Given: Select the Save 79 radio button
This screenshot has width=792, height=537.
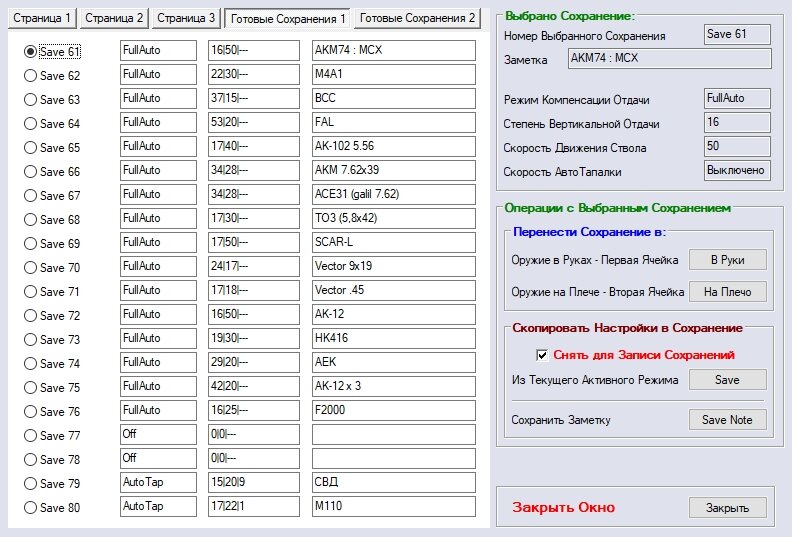Looking at the screenshot, I should (x=52, y=483).
